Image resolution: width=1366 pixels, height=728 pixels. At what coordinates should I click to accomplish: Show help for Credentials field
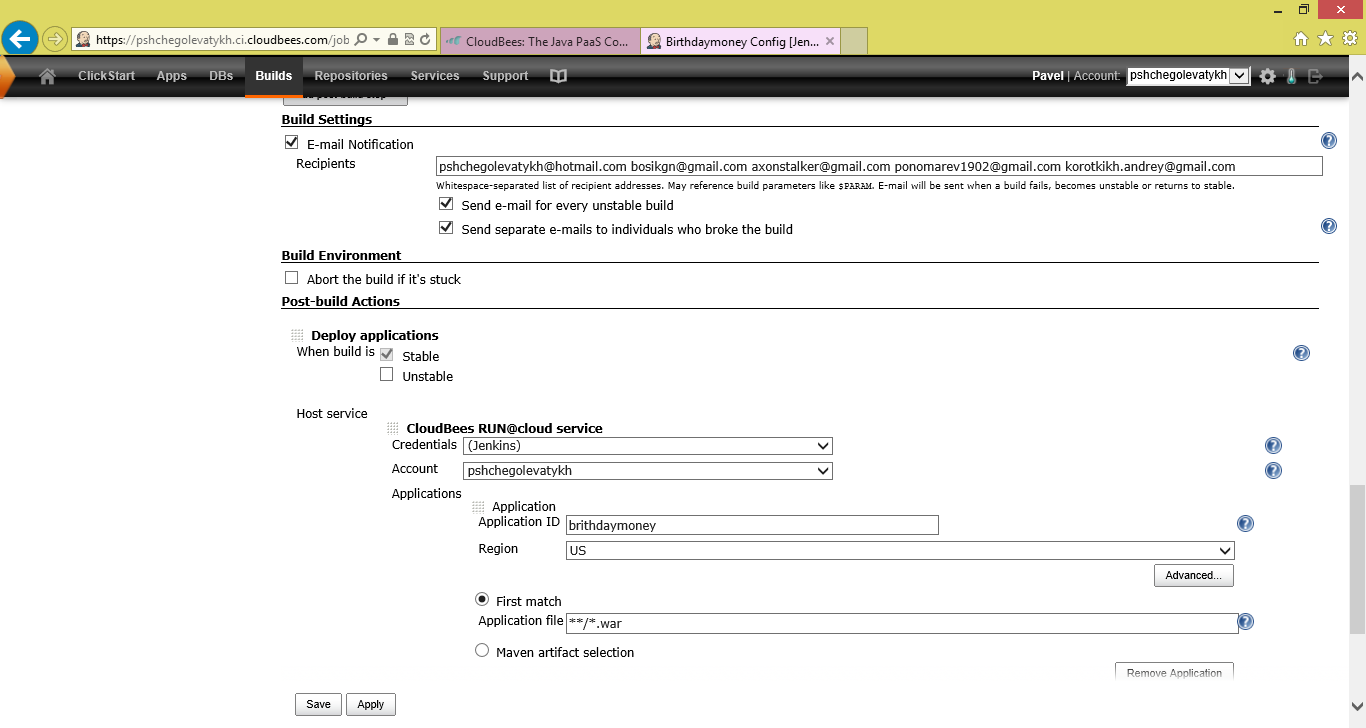click(x=1273, y=446)
